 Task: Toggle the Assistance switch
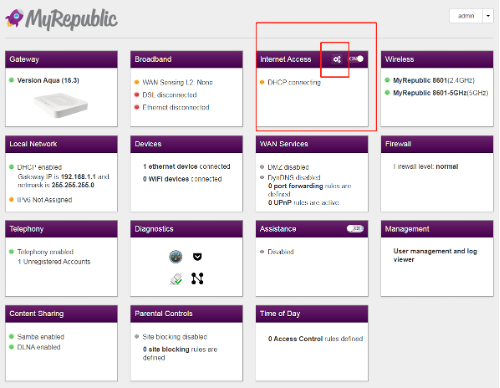coord(355,229)
